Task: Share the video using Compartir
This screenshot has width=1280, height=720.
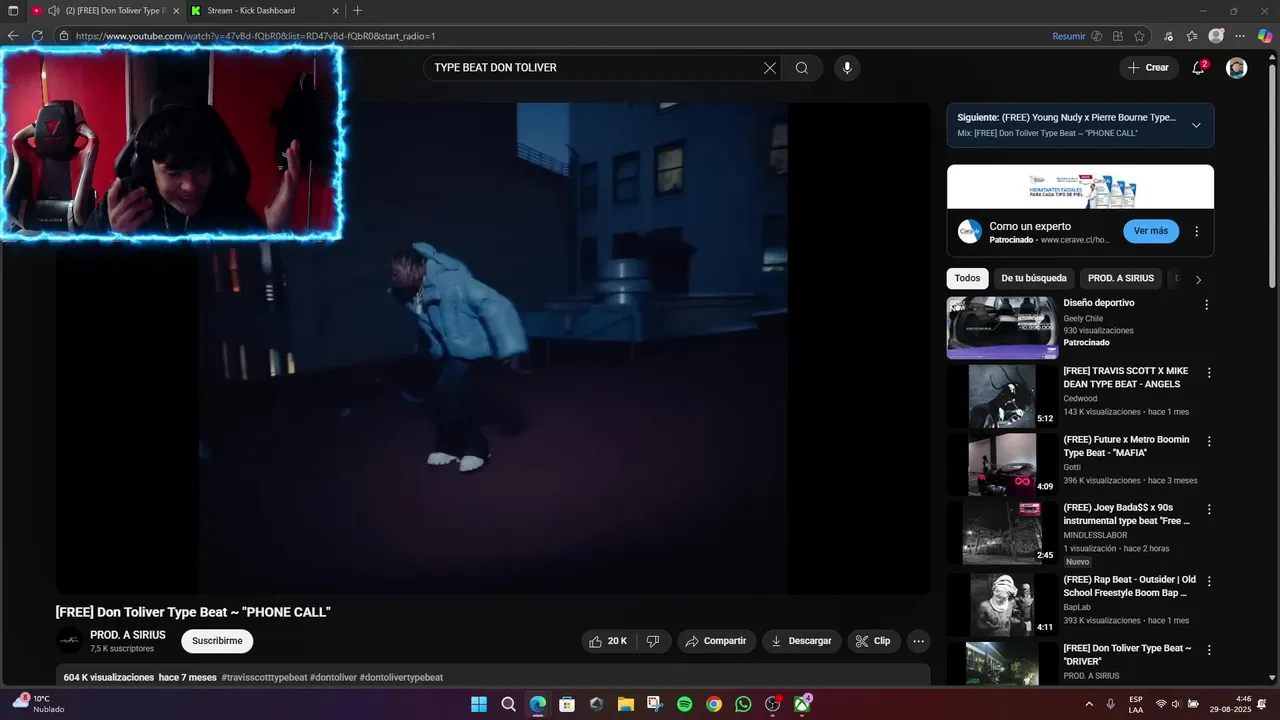Action: (716, 641)
